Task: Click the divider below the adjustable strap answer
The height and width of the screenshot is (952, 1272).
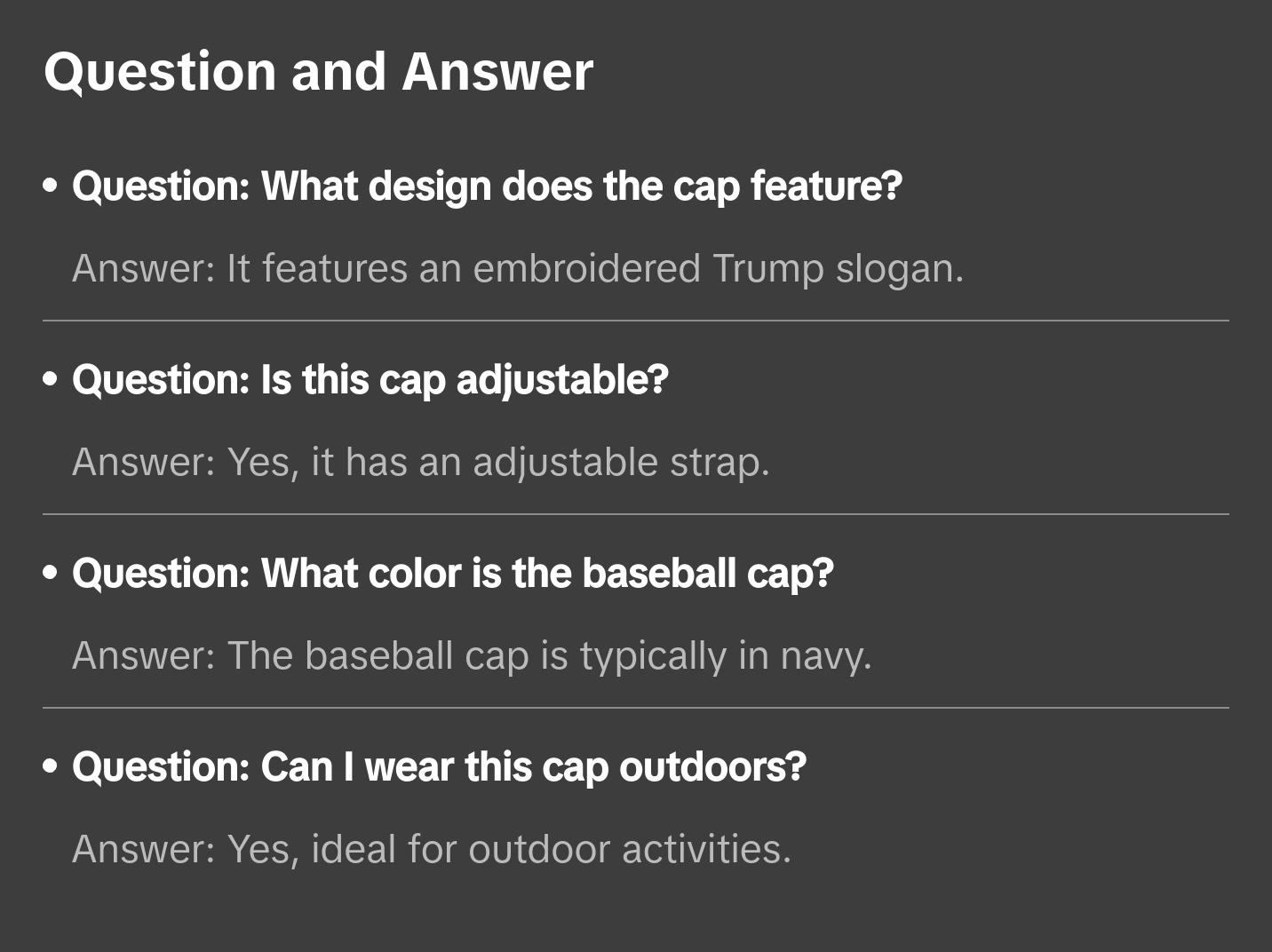Action: [x=636, y=514]
